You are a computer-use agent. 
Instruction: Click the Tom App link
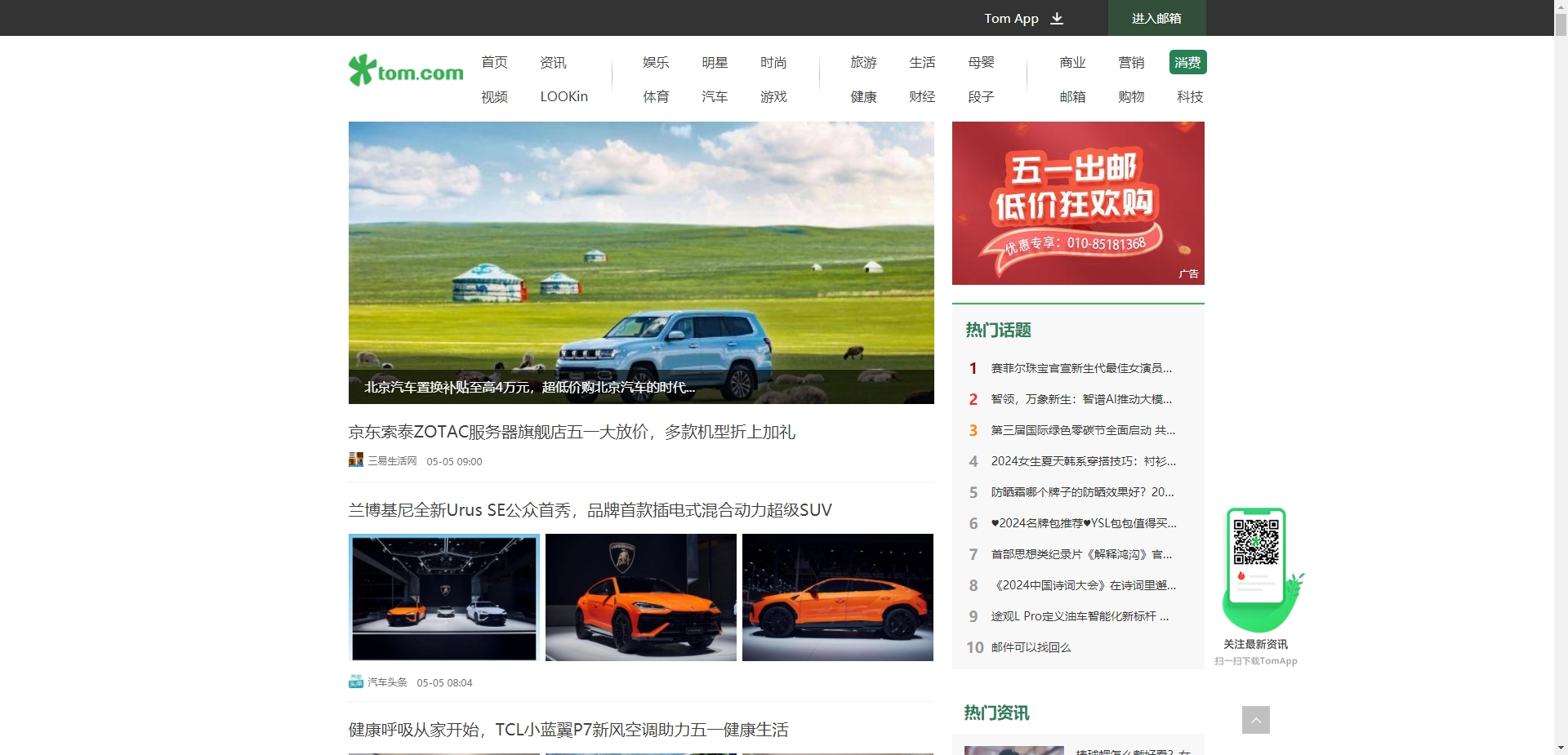1011,18
